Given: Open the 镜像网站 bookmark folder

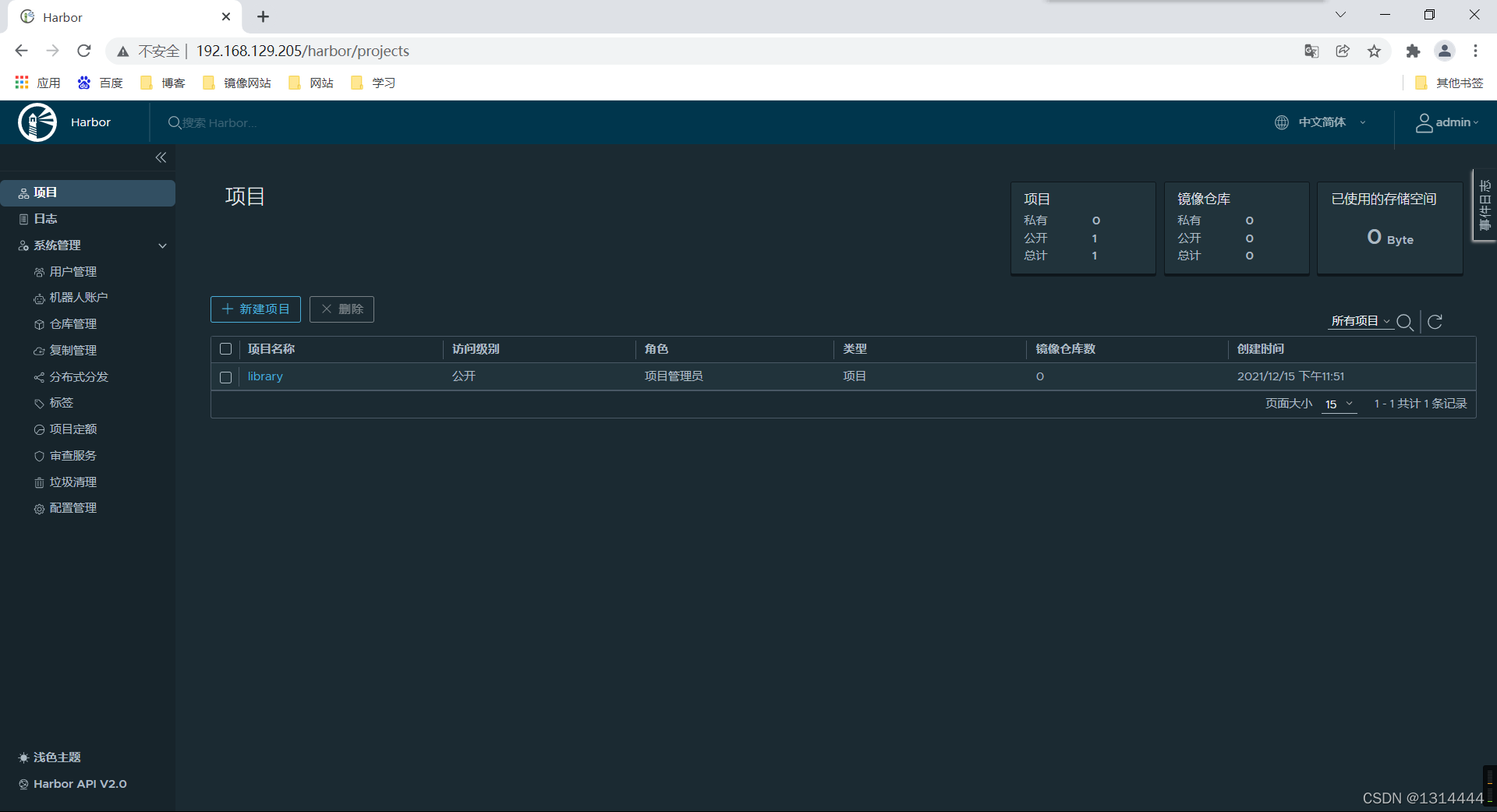Looking at the screenshot, I should 236,83.
